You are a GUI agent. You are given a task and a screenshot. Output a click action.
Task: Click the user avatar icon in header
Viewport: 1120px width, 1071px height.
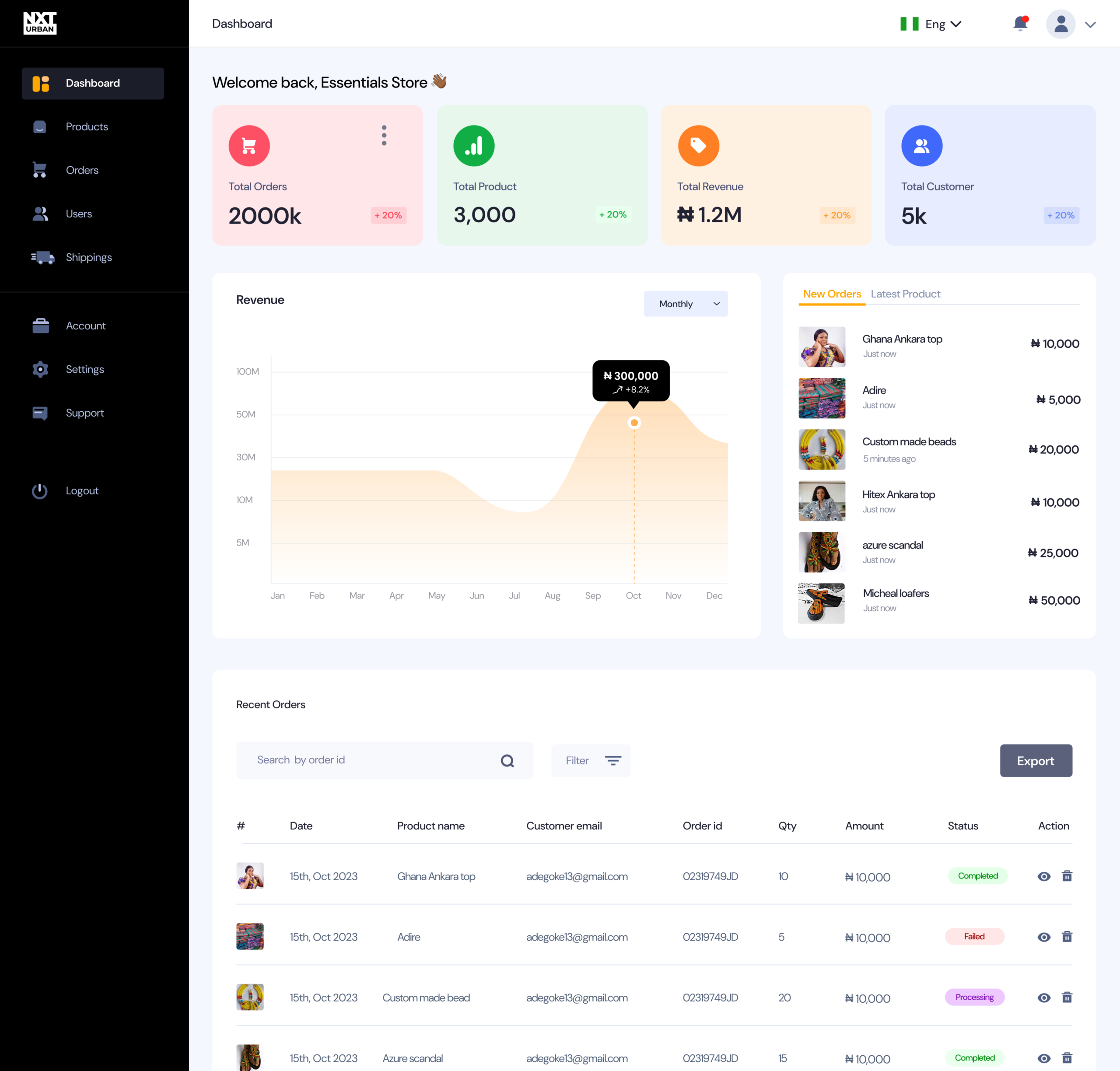pyautogui.click(x=1060, y=24)
